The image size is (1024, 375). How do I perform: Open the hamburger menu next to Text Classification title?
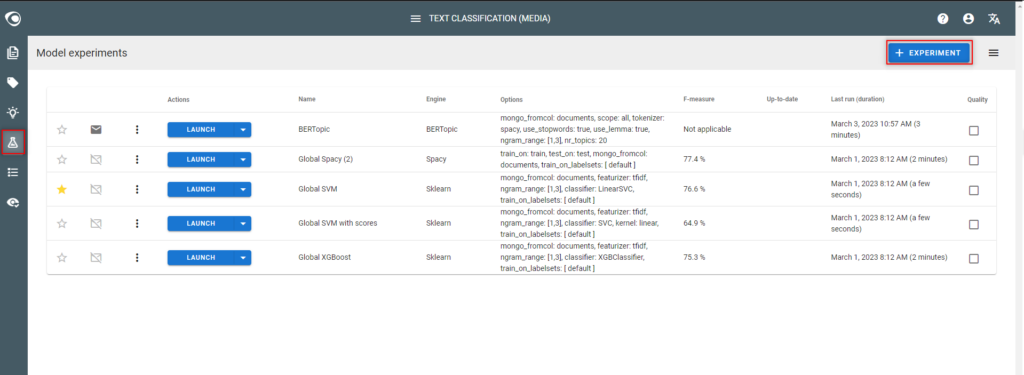pos(415,18)
